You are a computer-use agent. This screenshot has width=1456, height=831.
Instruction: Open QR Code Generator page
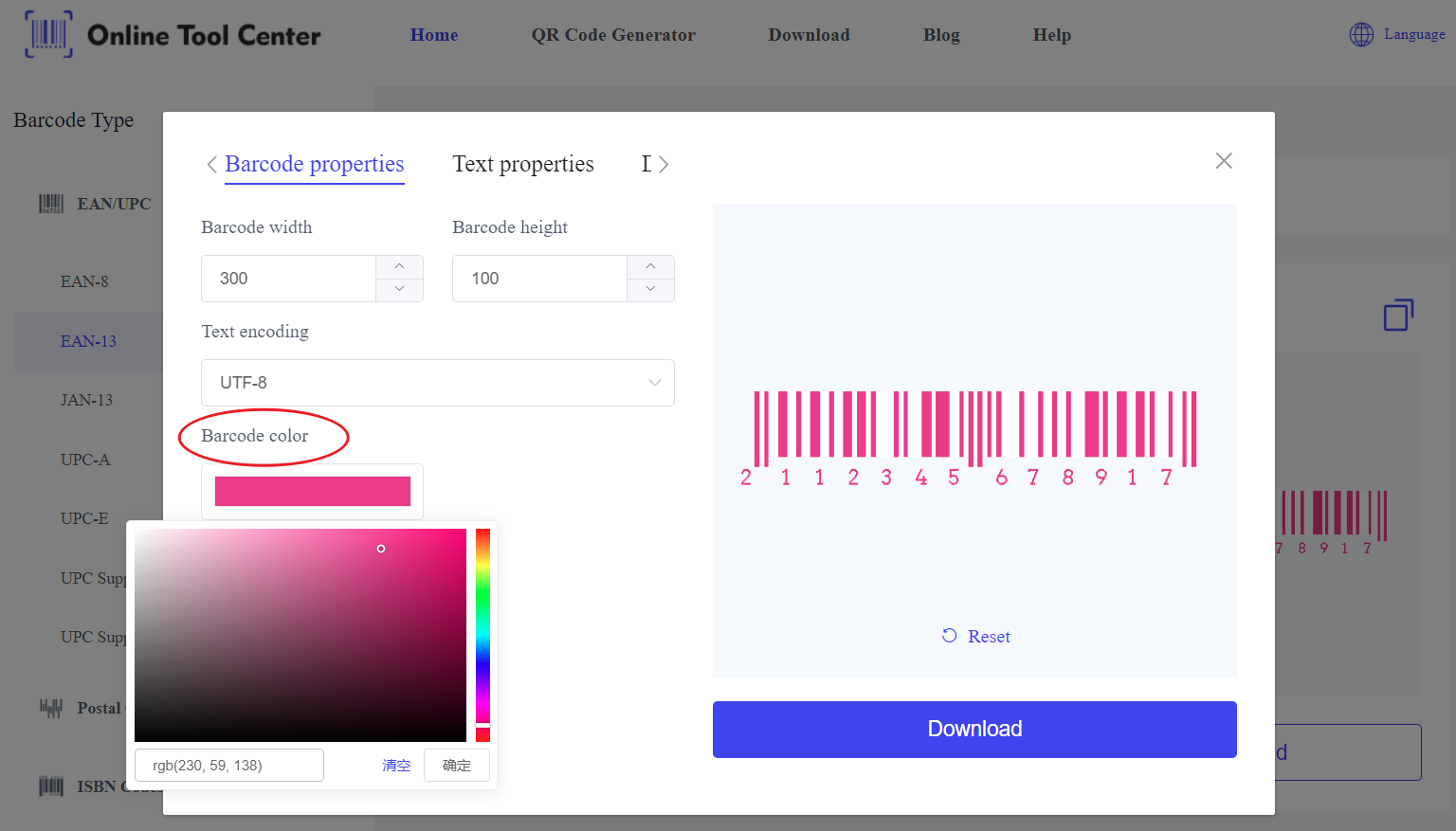click(613, 35)
